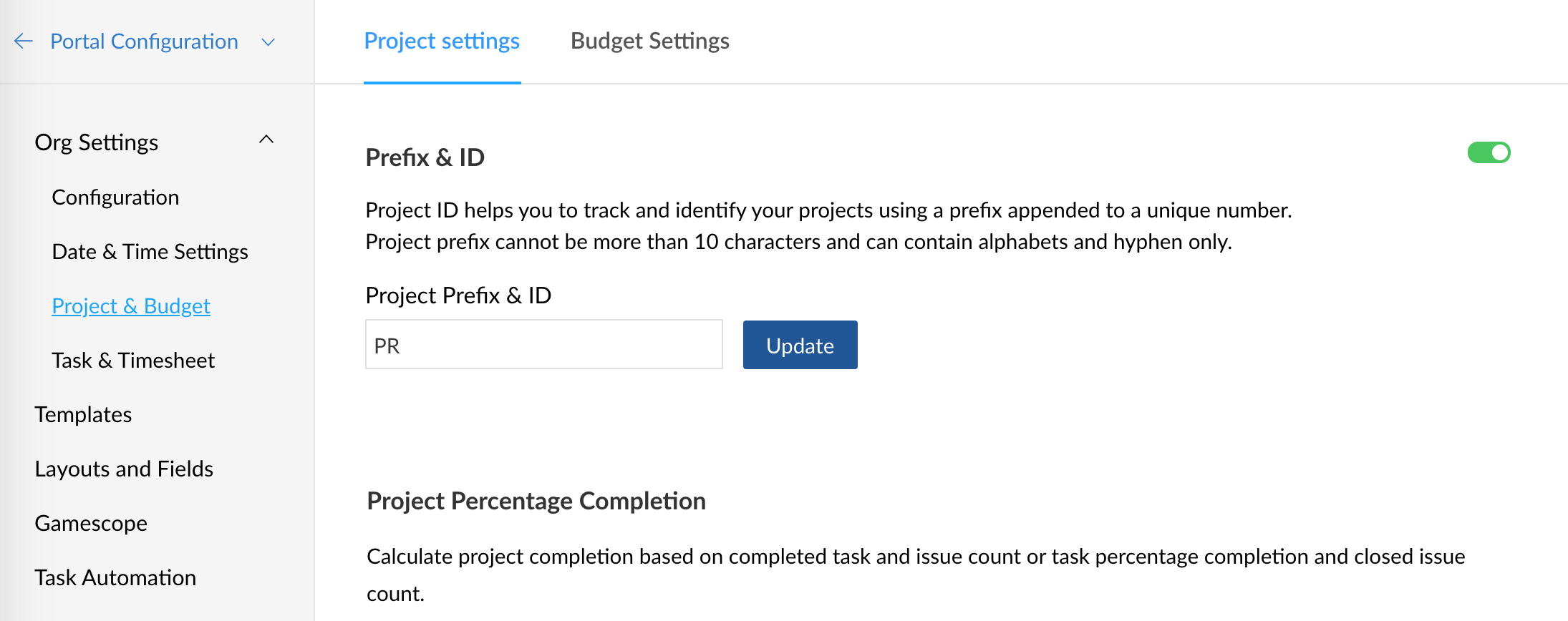
Task: Open Layouts and Fields
Action: 124,469
